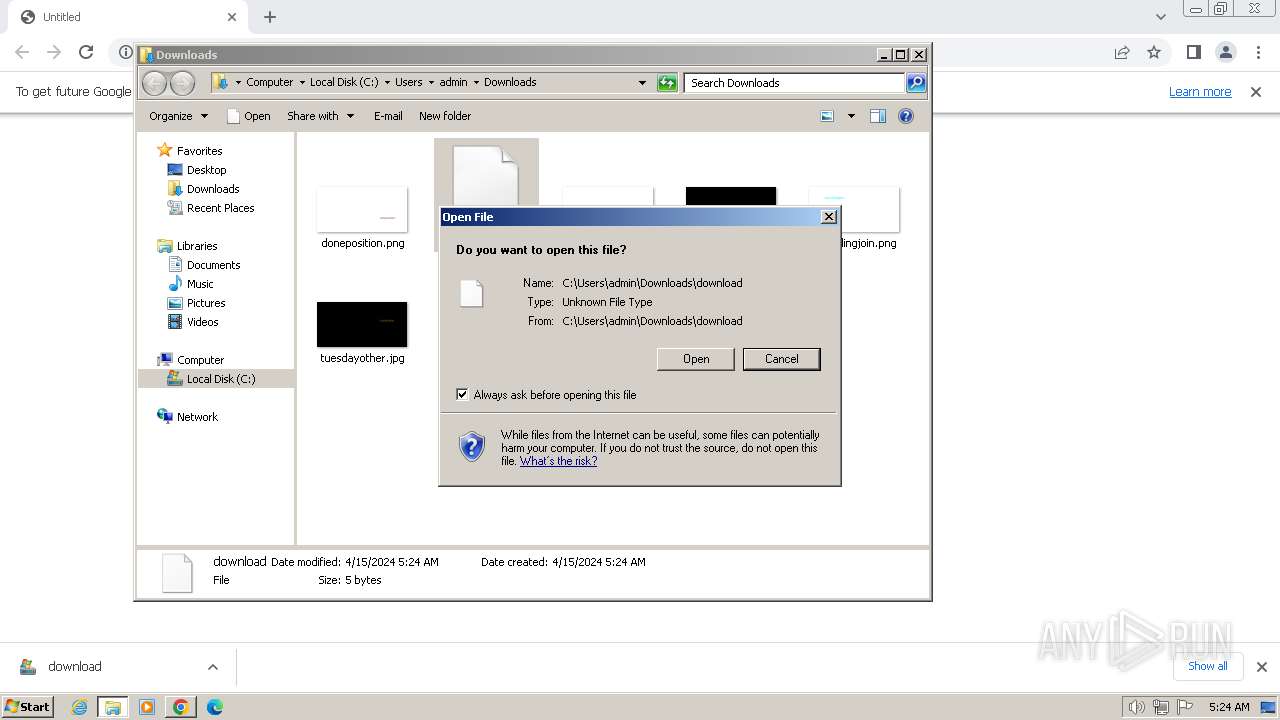Toggle the preview pane icon
This screenshot has width=1280, height=720.
click(877, 116)
